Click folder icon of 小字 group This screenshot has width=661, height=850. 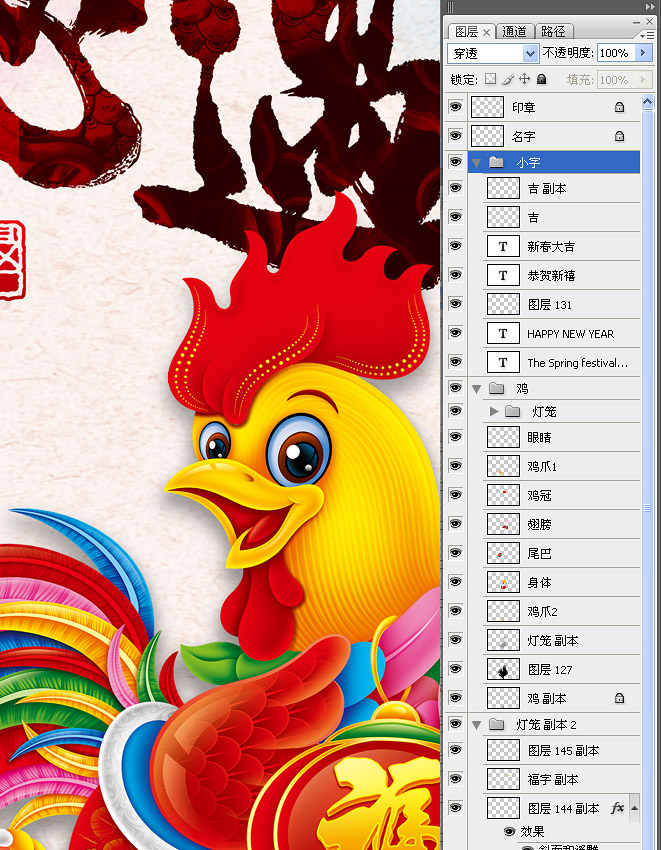[496, 162]
